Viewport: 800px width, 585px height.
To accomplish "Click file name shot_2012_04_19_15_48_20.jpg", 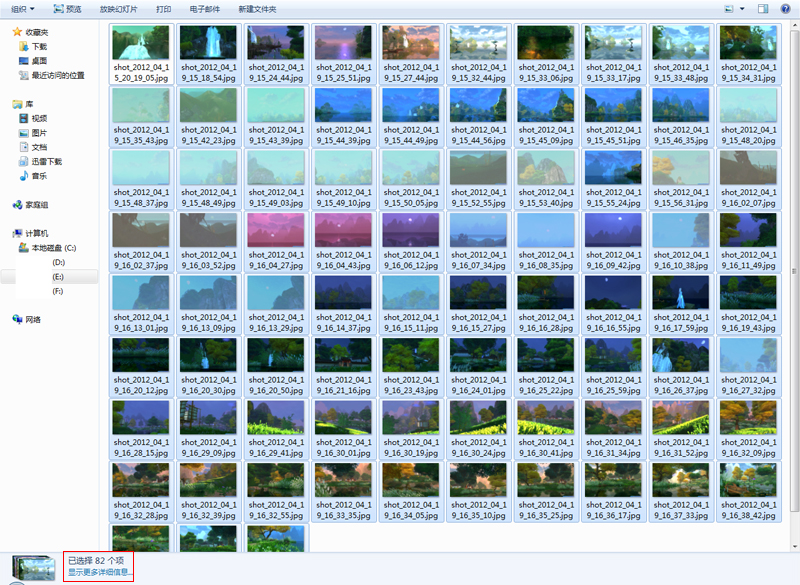I will [748, 135].
